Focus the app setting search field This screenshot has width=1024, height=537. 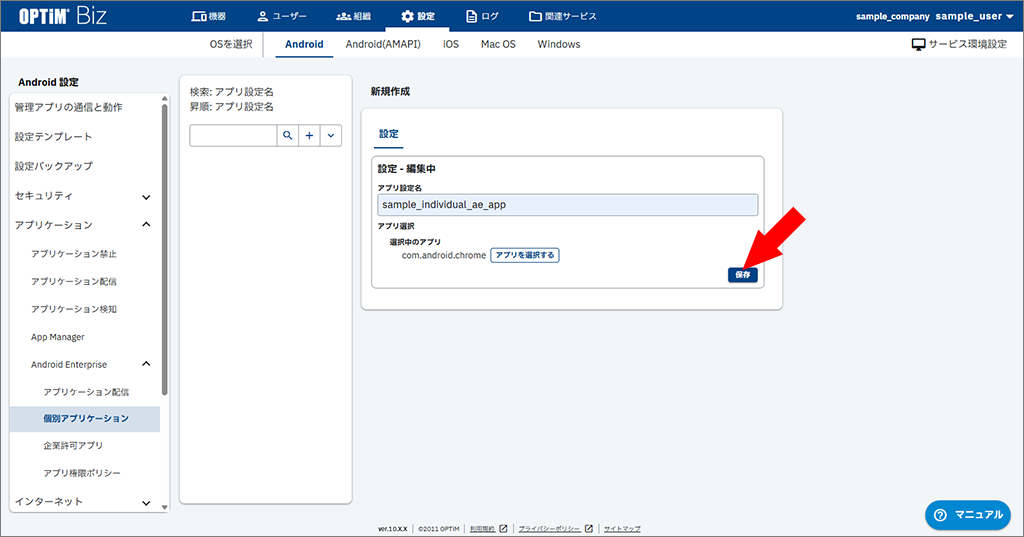[233, 136]
